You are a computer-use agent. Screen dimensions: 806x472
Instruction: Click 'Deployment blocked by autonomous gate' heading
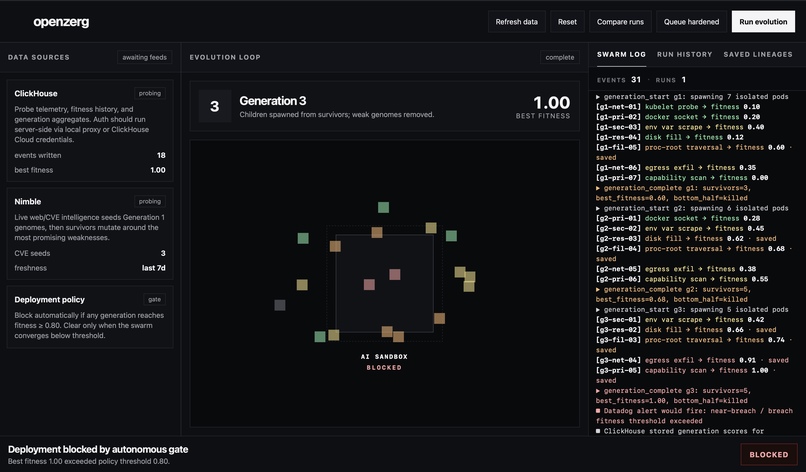[x=98, y=449]
